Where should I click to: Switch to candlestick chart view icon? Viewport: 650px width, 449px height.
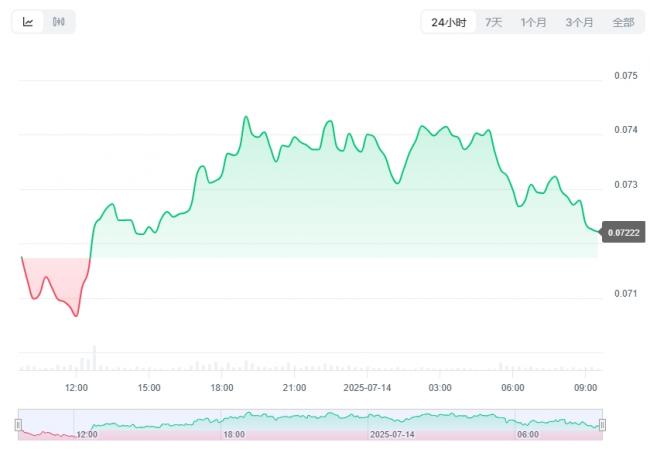(x=58, y=22)
